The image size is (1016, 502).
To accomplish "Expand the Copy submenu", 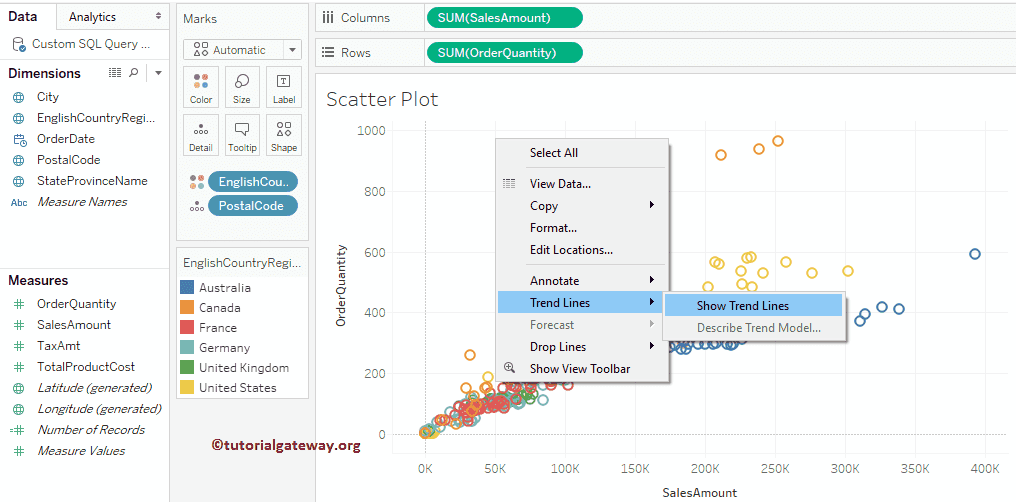I will pos(652,205).
